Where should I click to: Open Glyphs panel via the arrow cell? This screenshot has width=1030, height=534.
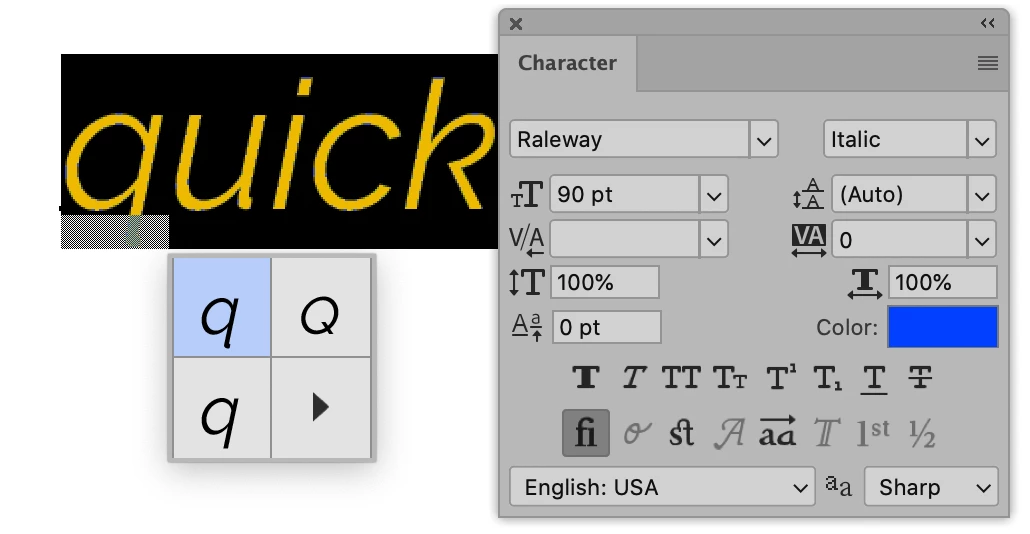(321, 408)
